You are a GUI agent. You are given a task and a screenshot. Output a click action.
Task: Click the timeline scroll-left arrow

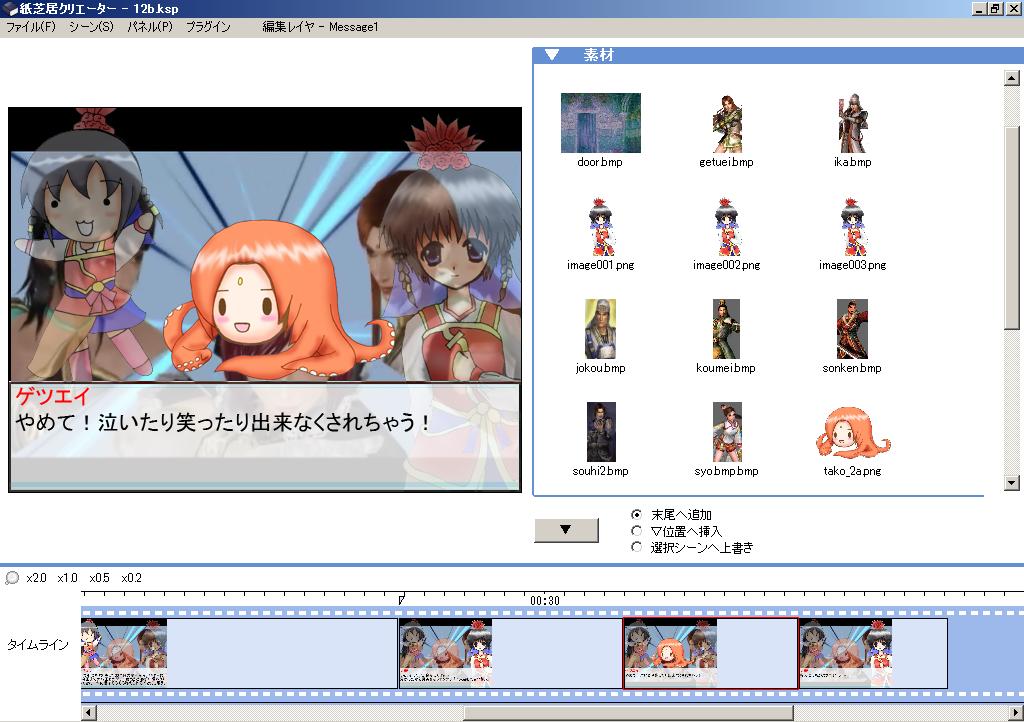click(x=89, y=712)
